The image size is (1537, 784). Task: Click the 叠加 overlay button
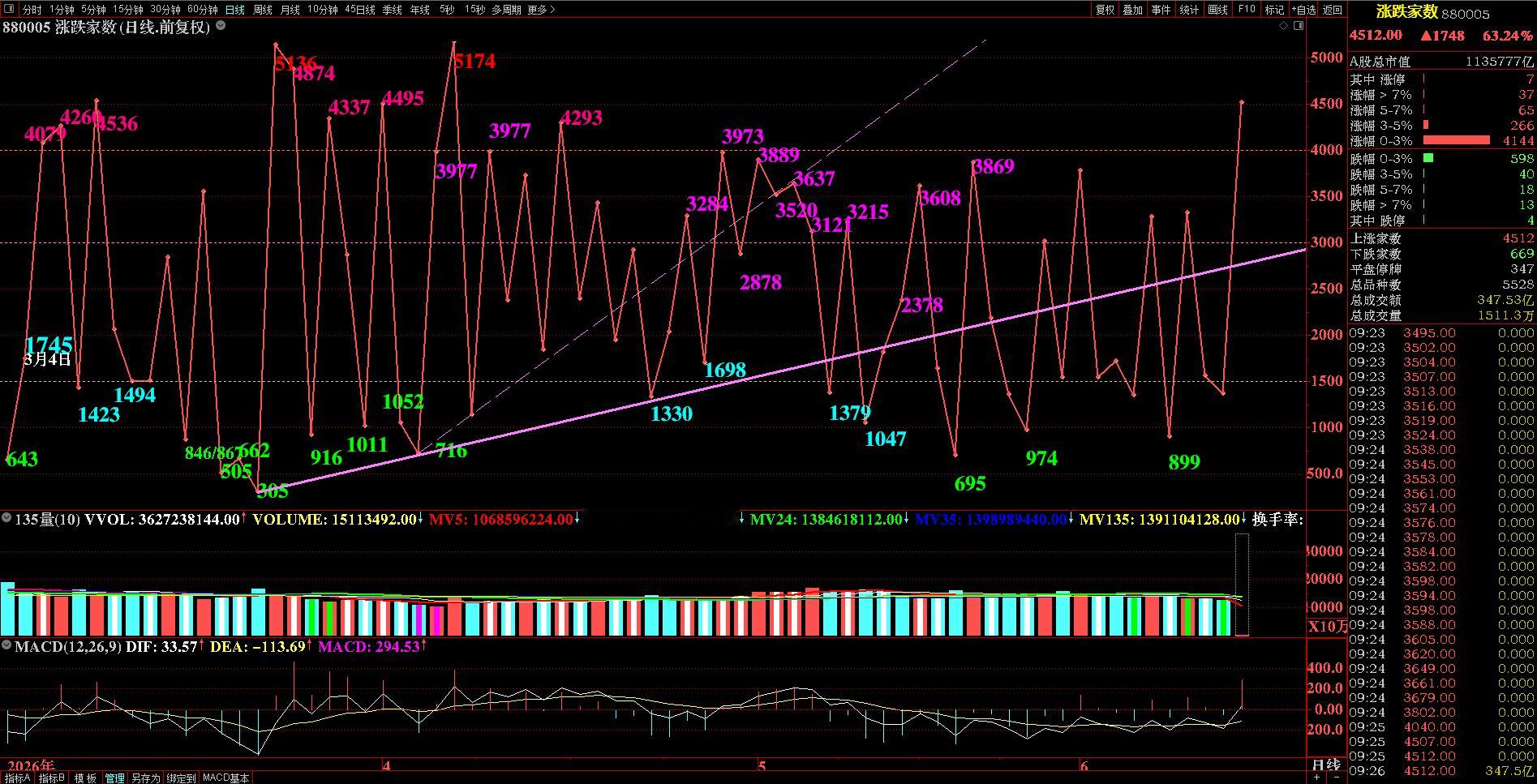[x=1133, y=10]
